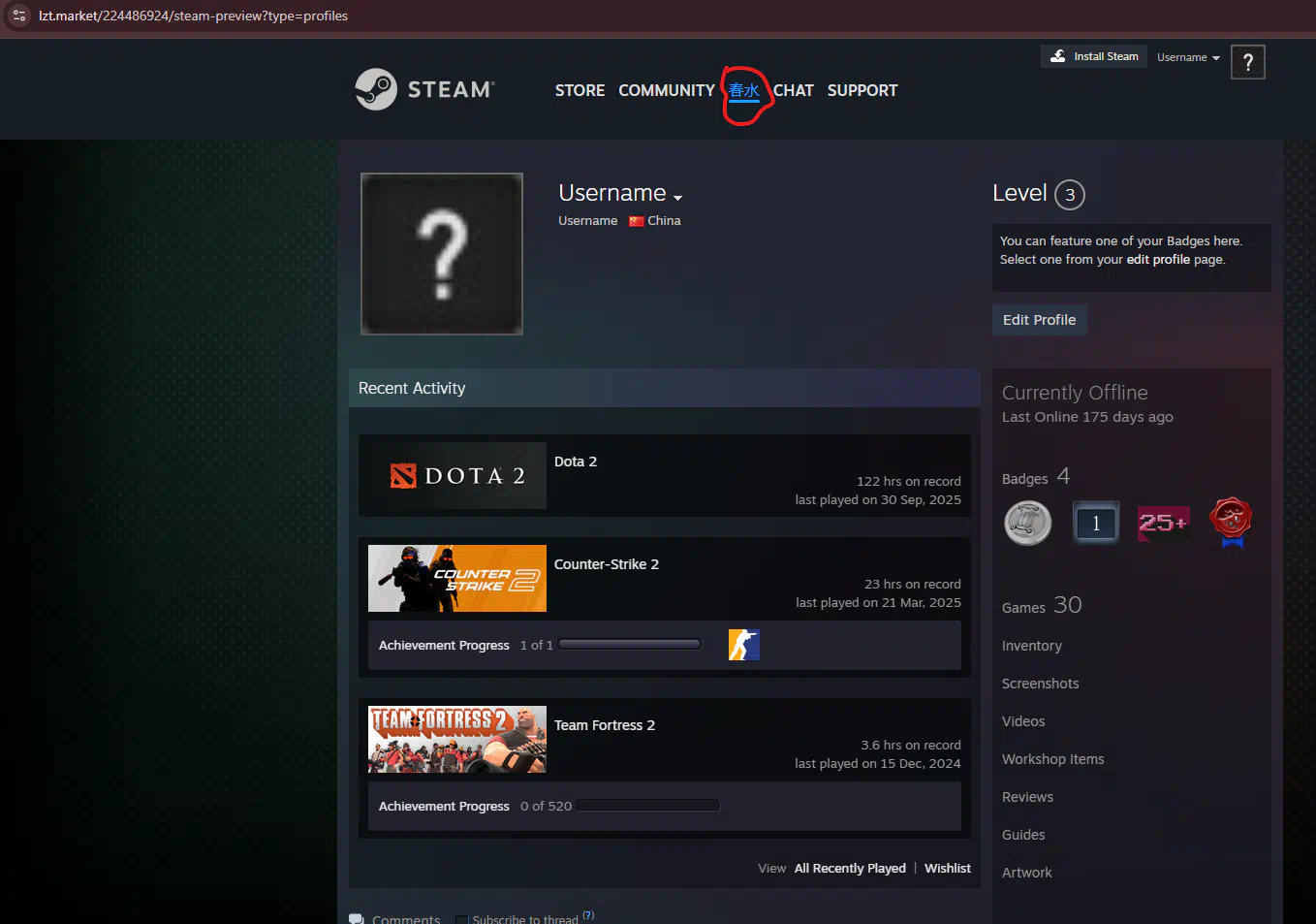Open the Dota 2 title link
This screenshot has width=1316, height=924.
click(576, 462)
